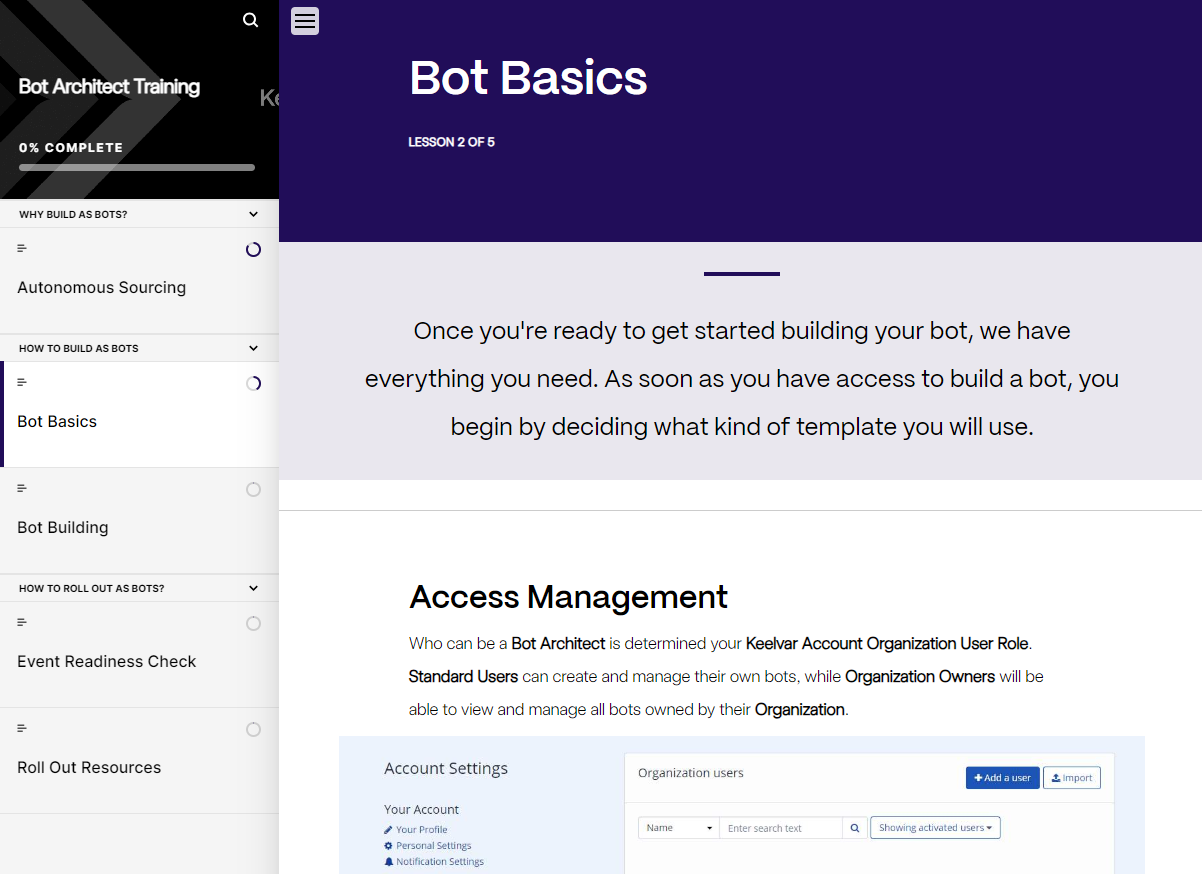Viewport: 1202px width, 874px height.
Task: Click the lesson-type icon above Bot Basics
Action: click(x=22, y=382)
